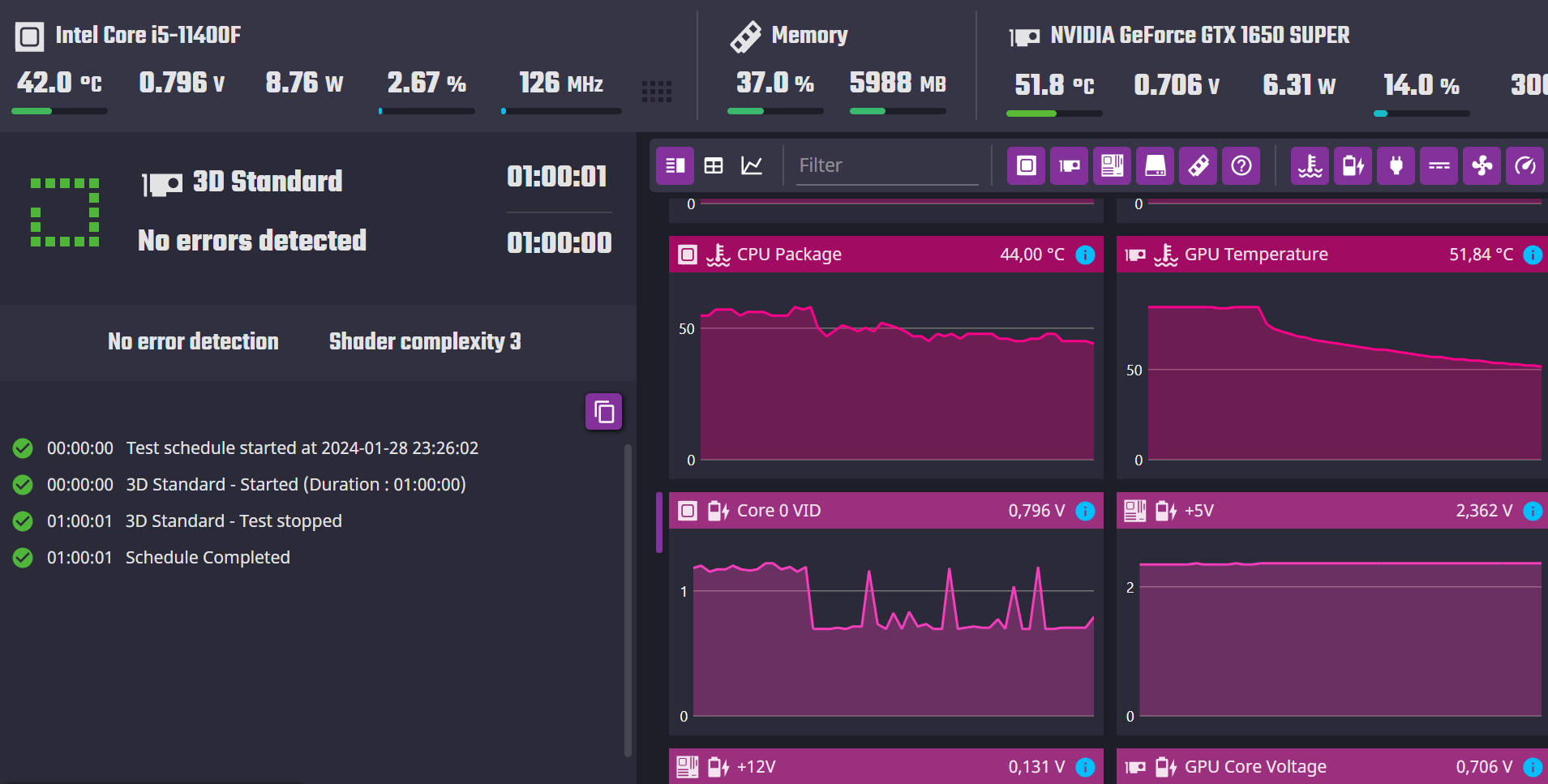Click the CPU frequency value '126 MHz'

(x=561, y=83)
